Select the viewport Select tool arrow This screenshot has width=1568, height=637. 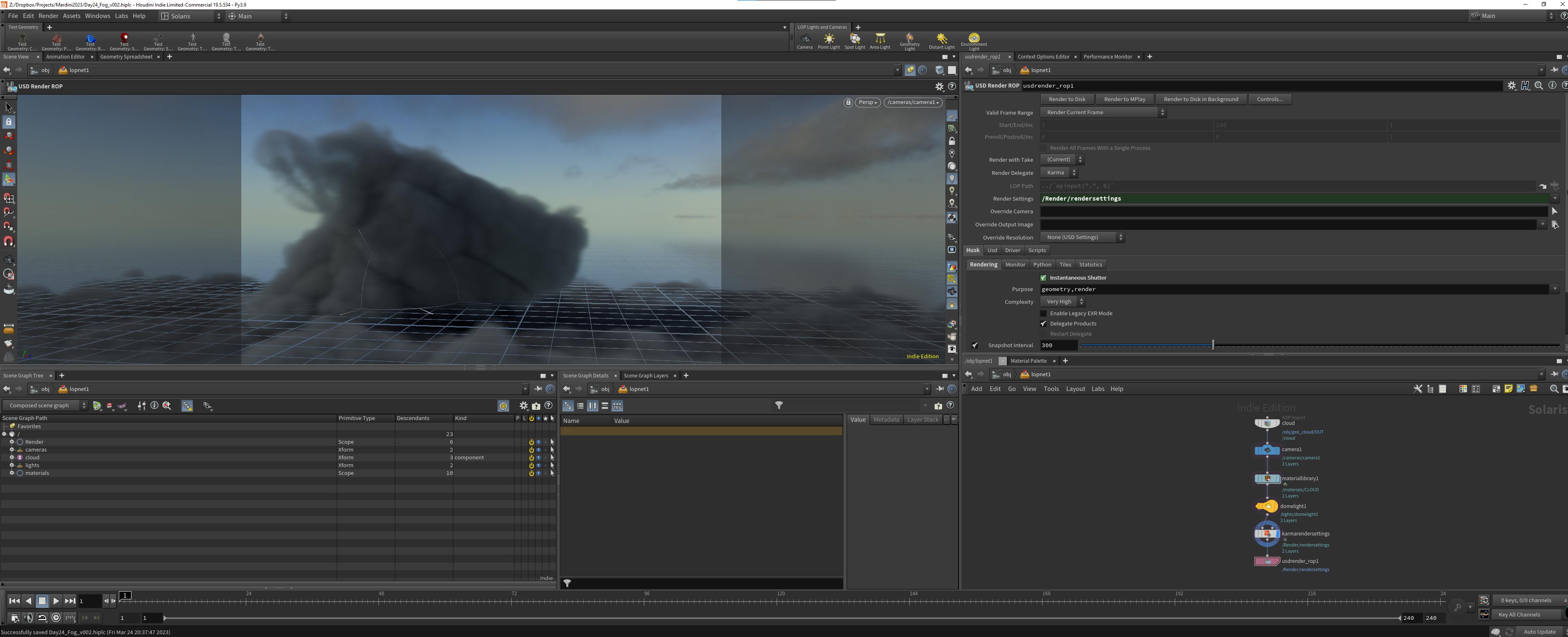click(9, 107)
